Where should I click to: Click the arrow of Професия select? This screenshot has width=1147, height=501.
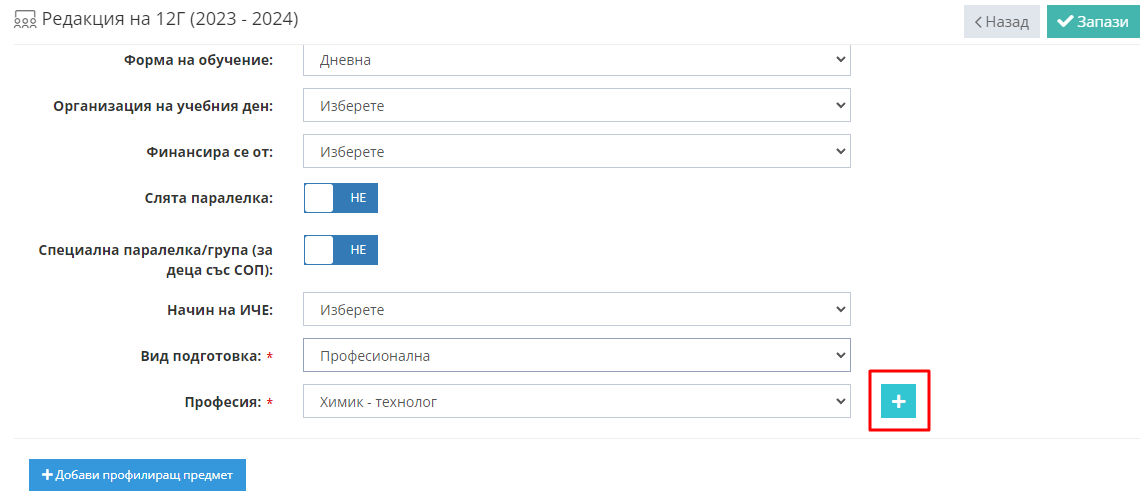pos(839,402)
